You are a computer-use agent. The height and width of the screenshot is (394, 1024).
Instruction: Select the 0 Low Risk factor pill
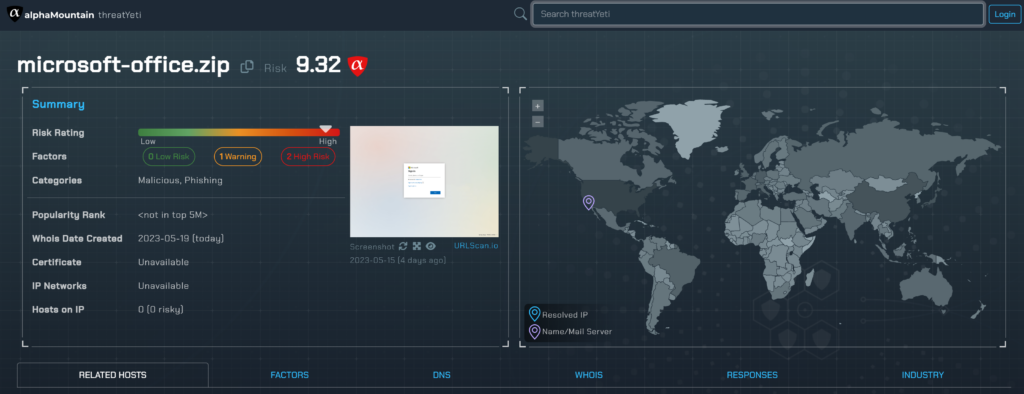[x=168, y=157]
